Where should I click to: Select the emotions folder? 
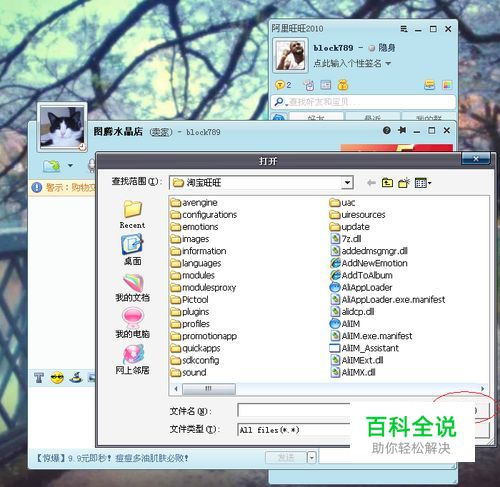coord(194,227)
